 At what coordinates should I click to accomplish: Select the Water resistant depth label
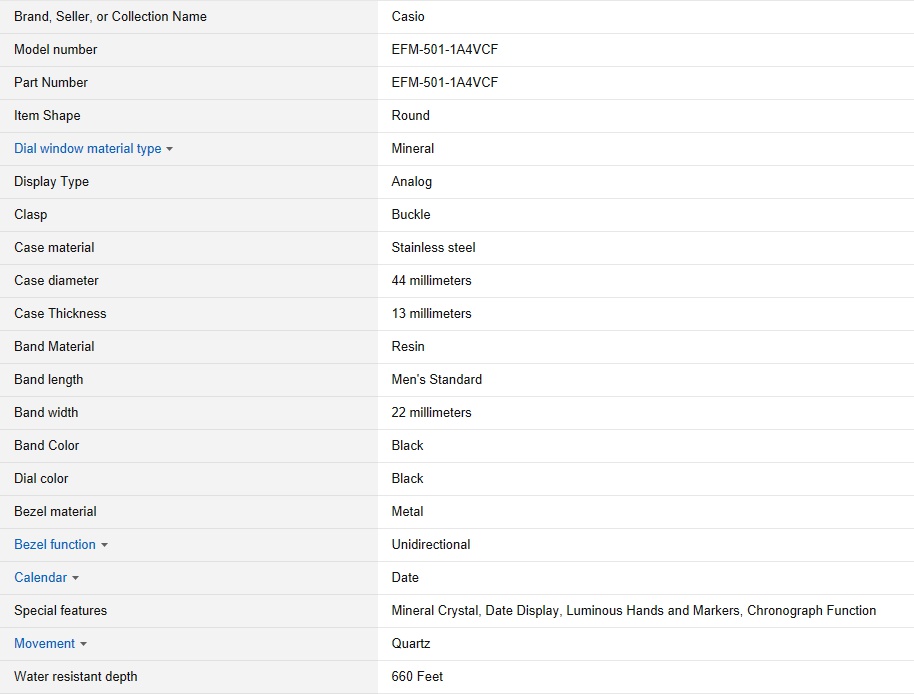76,677
